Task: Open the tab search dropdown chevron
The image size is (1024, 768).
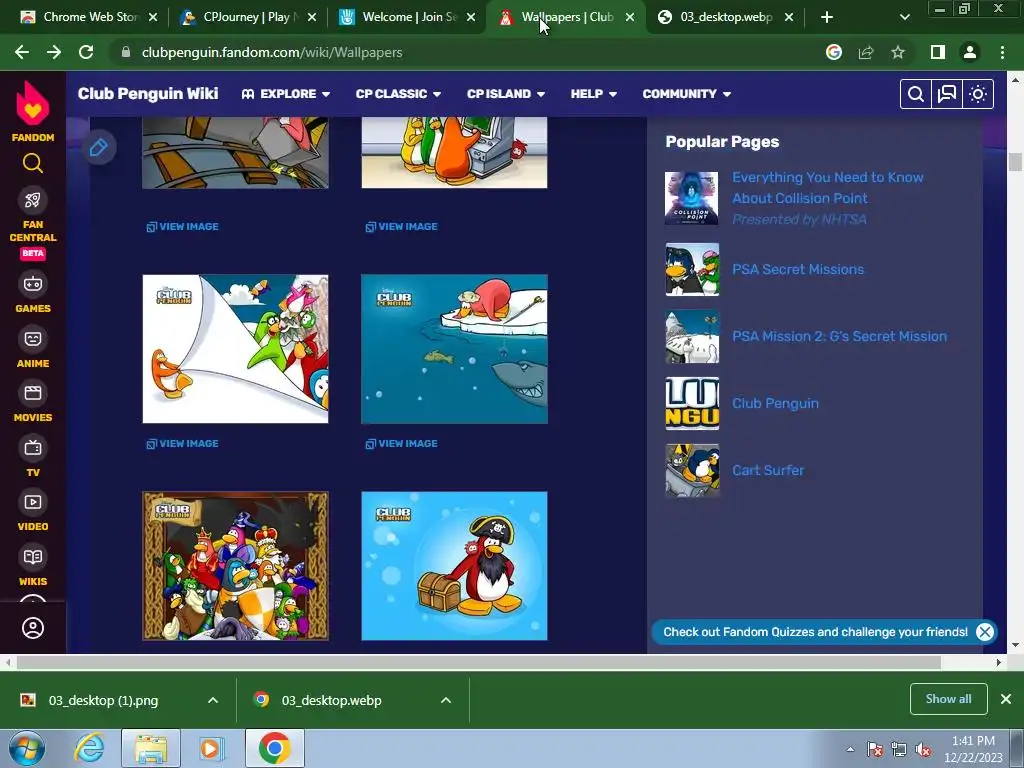Action: pyautogui.click(x=904, y=17)
